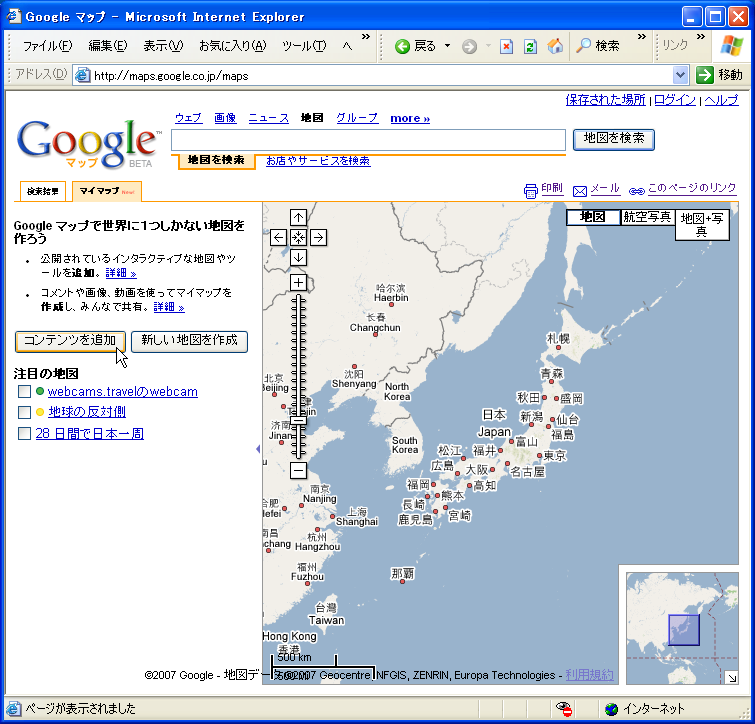Collapse the left panel with the blue arrow
The width and height of the screenshot is (755, 724).
pos(258,449)
